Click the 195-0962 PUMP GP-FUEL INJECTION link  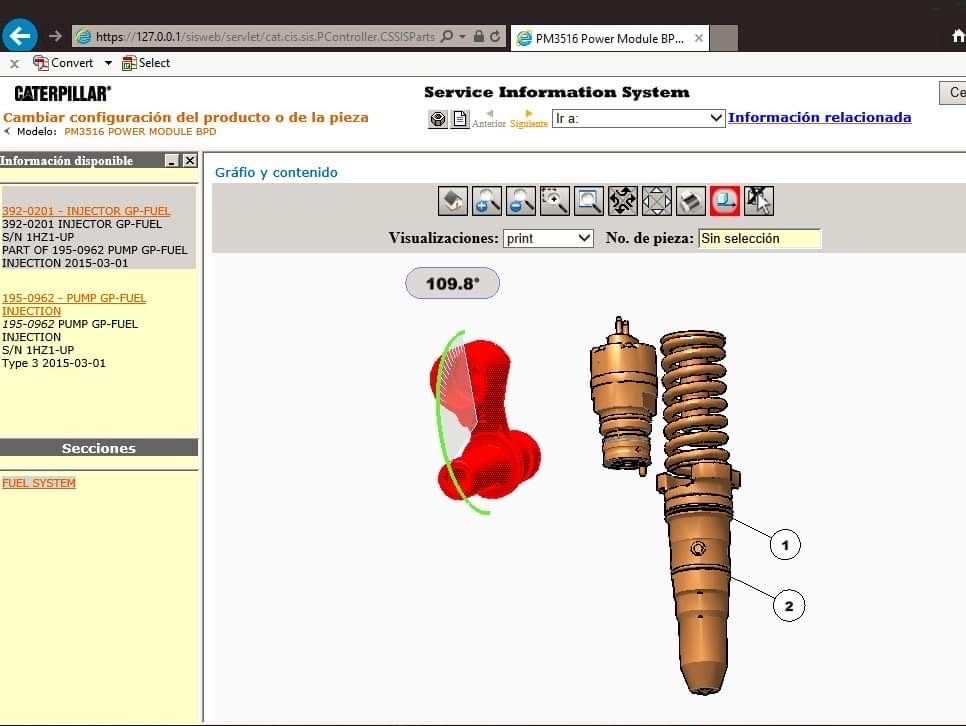(74, 304)
